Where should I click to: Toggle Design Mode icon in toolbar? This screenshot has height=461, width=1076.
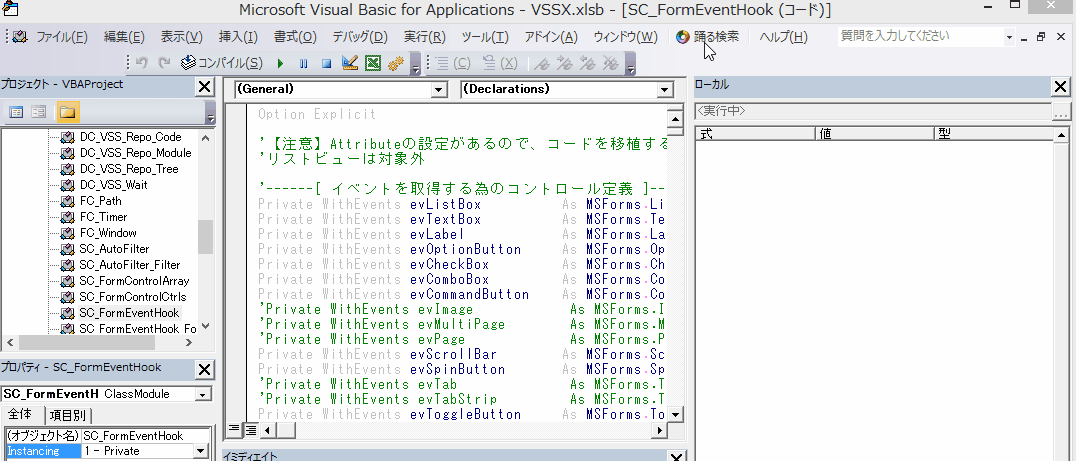click(349, 63)
